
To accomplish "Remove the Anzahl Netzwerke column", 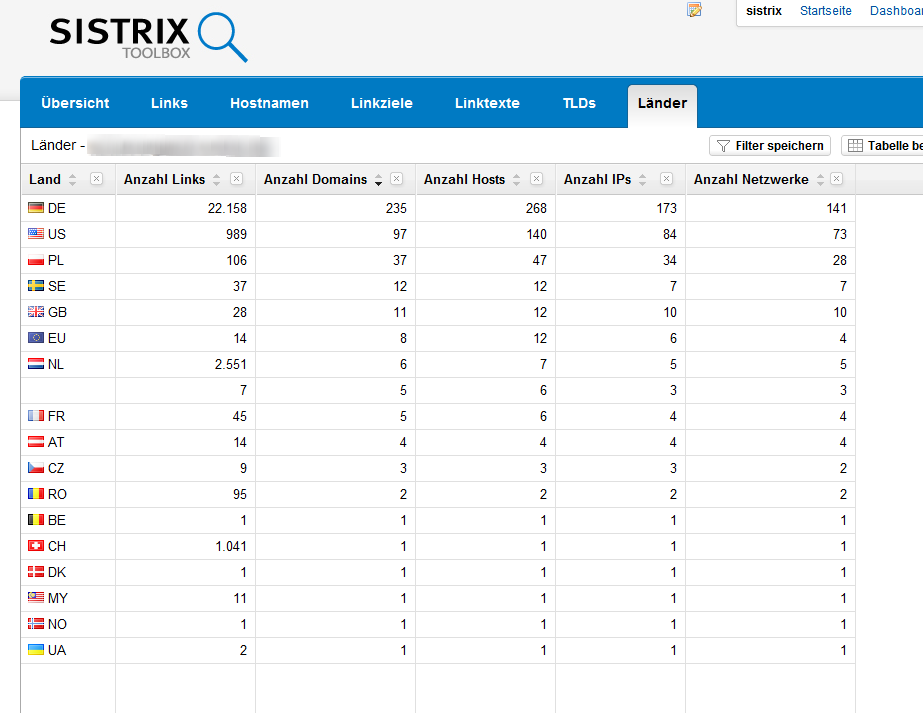I will click(x=836, y=179).
